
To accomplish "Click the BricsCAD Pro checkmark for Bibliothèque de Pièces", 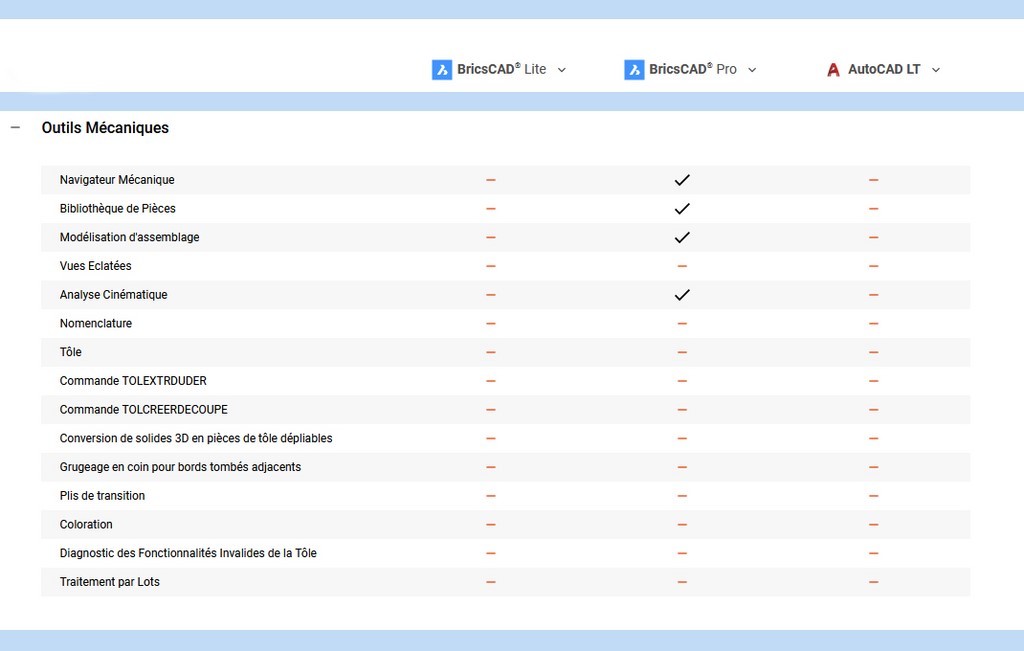I will click(682, 208).
